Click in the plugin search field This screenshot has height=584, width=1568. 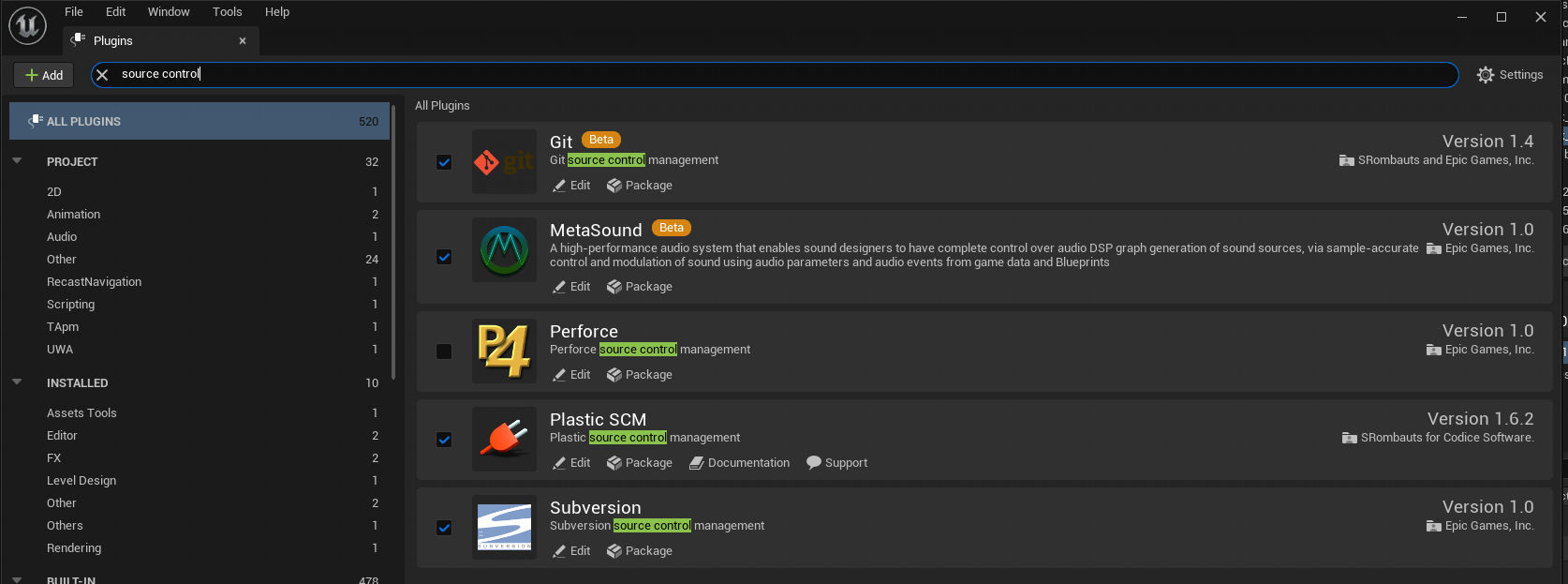pyautogui.click(x=775, y=75)
